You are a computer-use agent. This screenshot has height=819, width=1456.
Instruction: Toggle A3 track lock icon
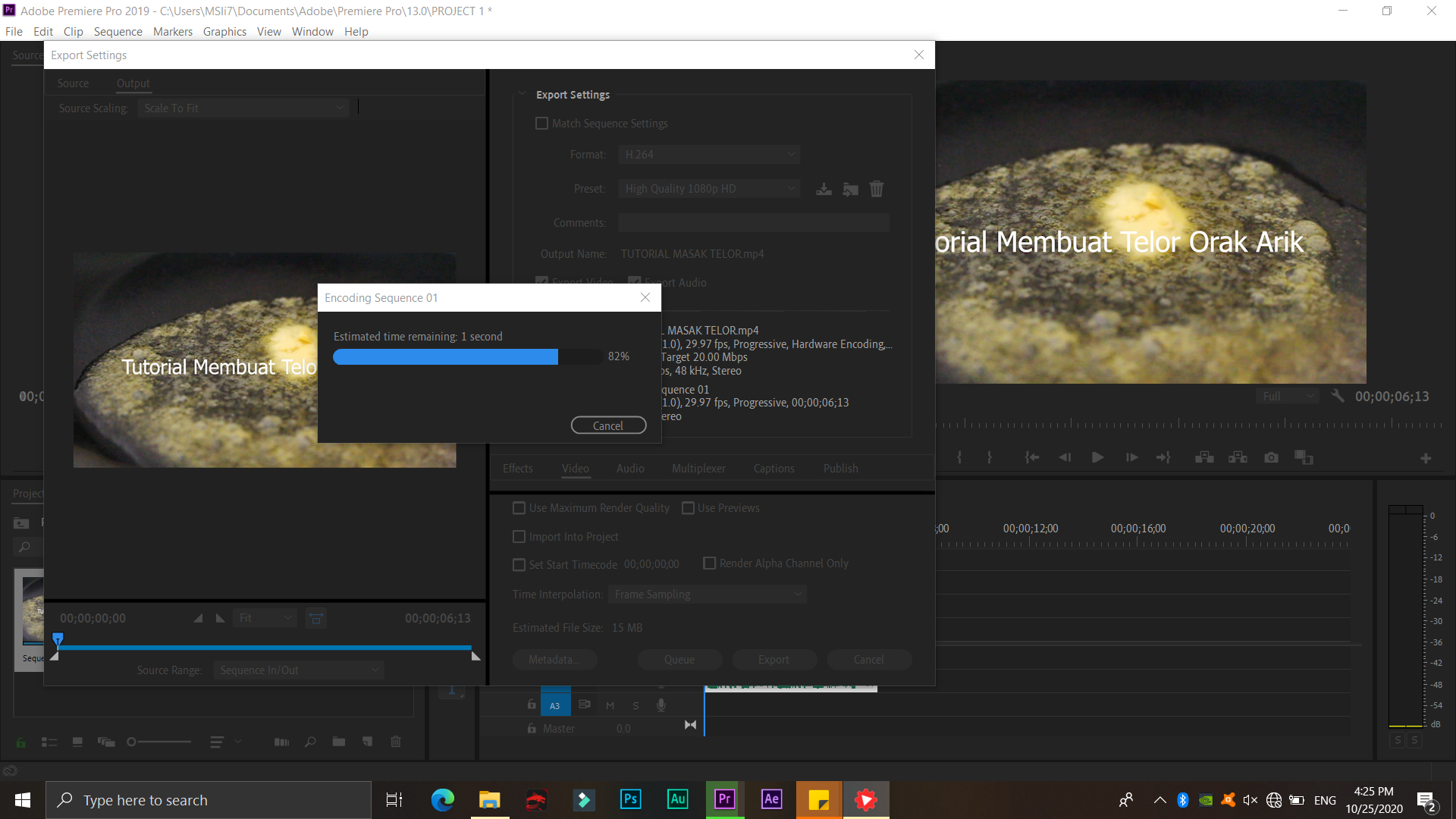pyautogui.click(x=532, y=704)
